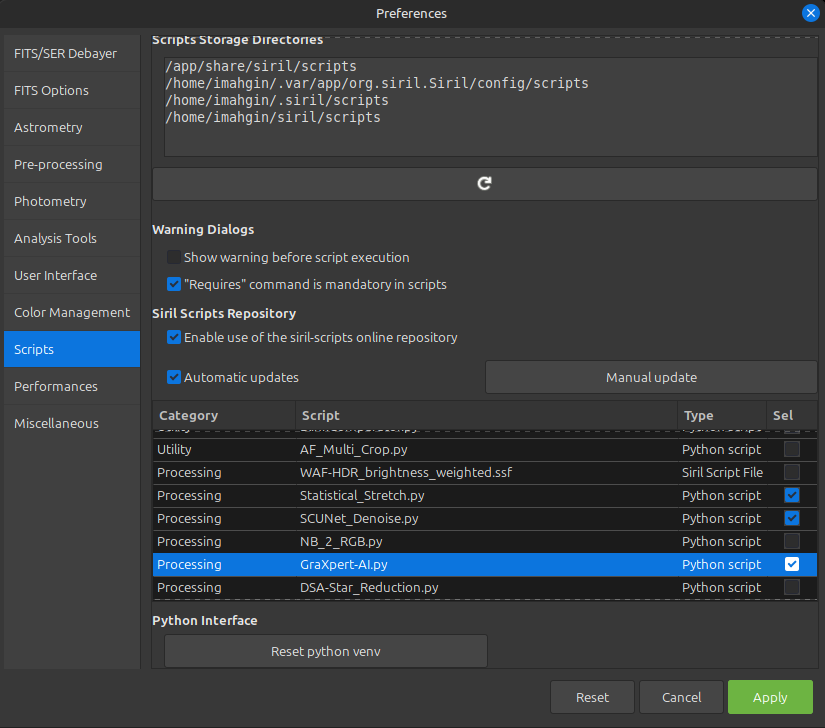
Task: Select the SCUNet_Denoise.py script name
Action: [x=359, y=518]
